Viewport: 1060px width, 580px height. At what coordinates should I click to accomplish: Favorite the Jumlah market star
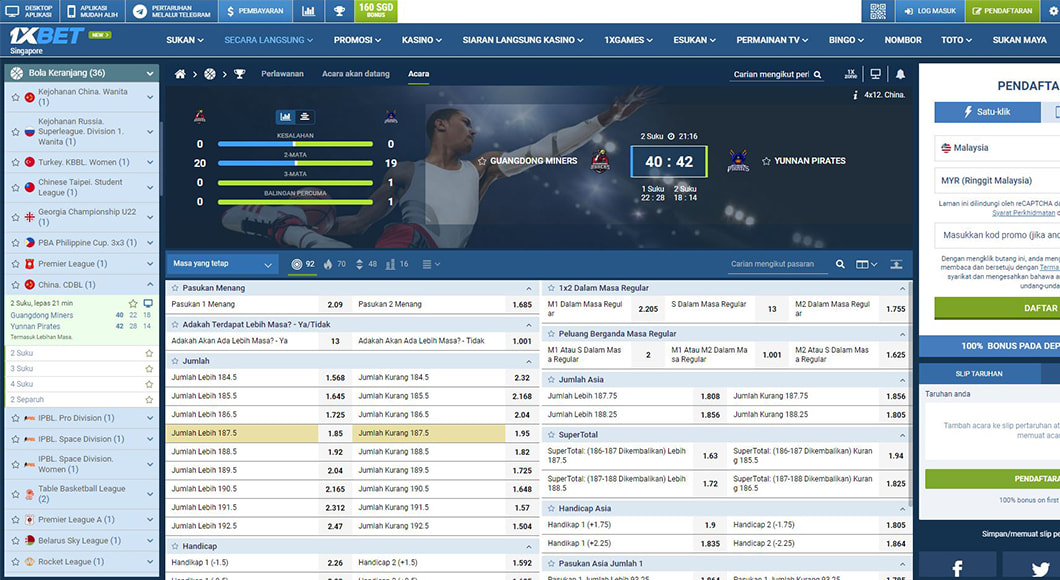pos(175,361)
